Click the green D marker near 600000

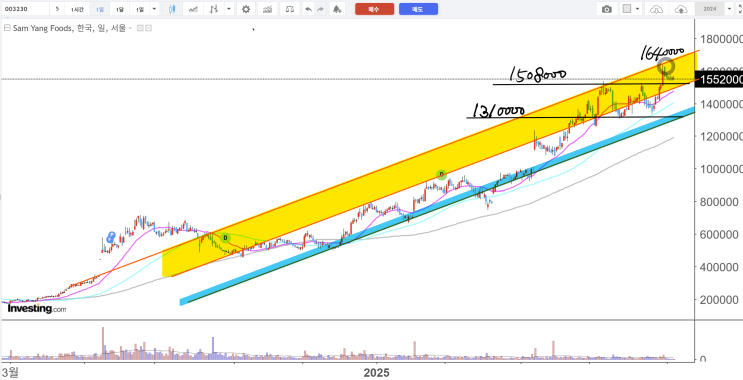point(226,237)
